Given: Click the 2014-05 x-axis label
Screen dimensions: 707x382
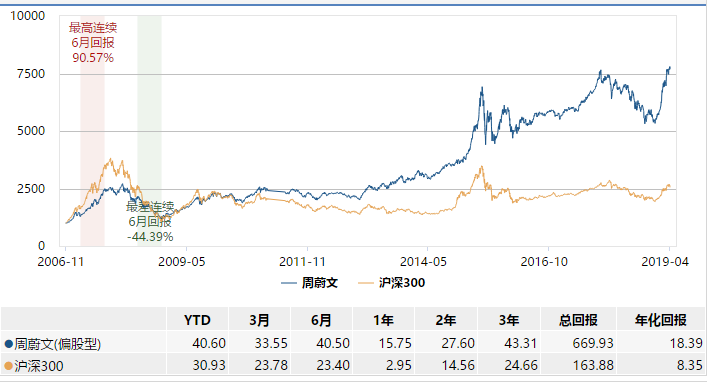Looking at the screenshot, I should pos(423,262).
